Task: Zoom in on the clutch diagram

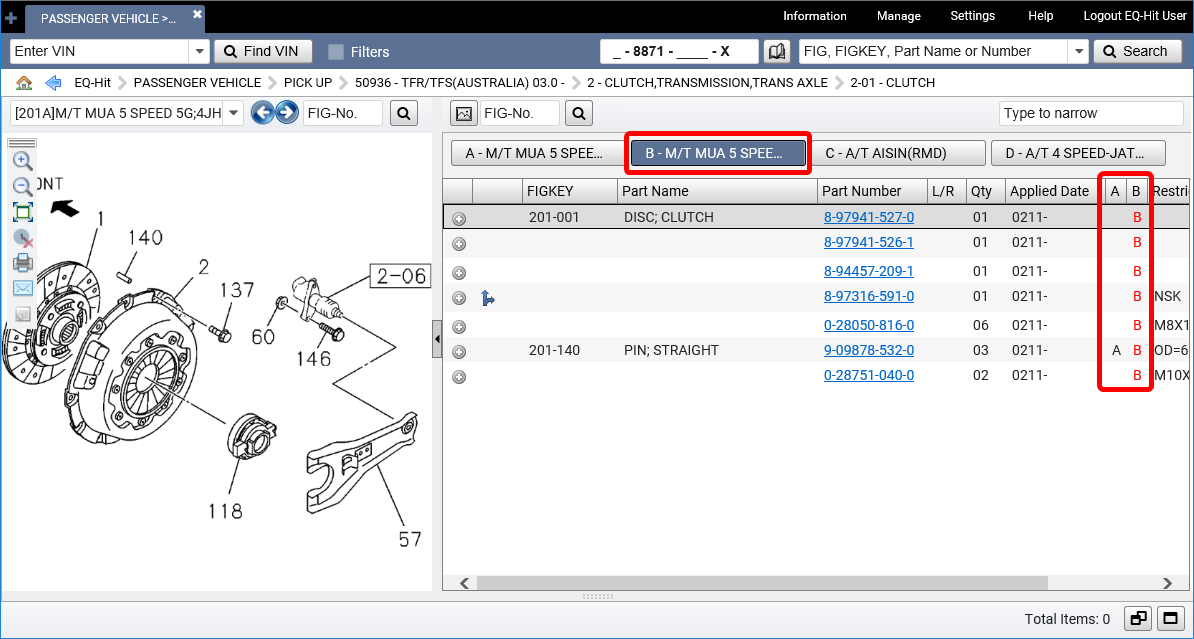Action: [23, 161]
